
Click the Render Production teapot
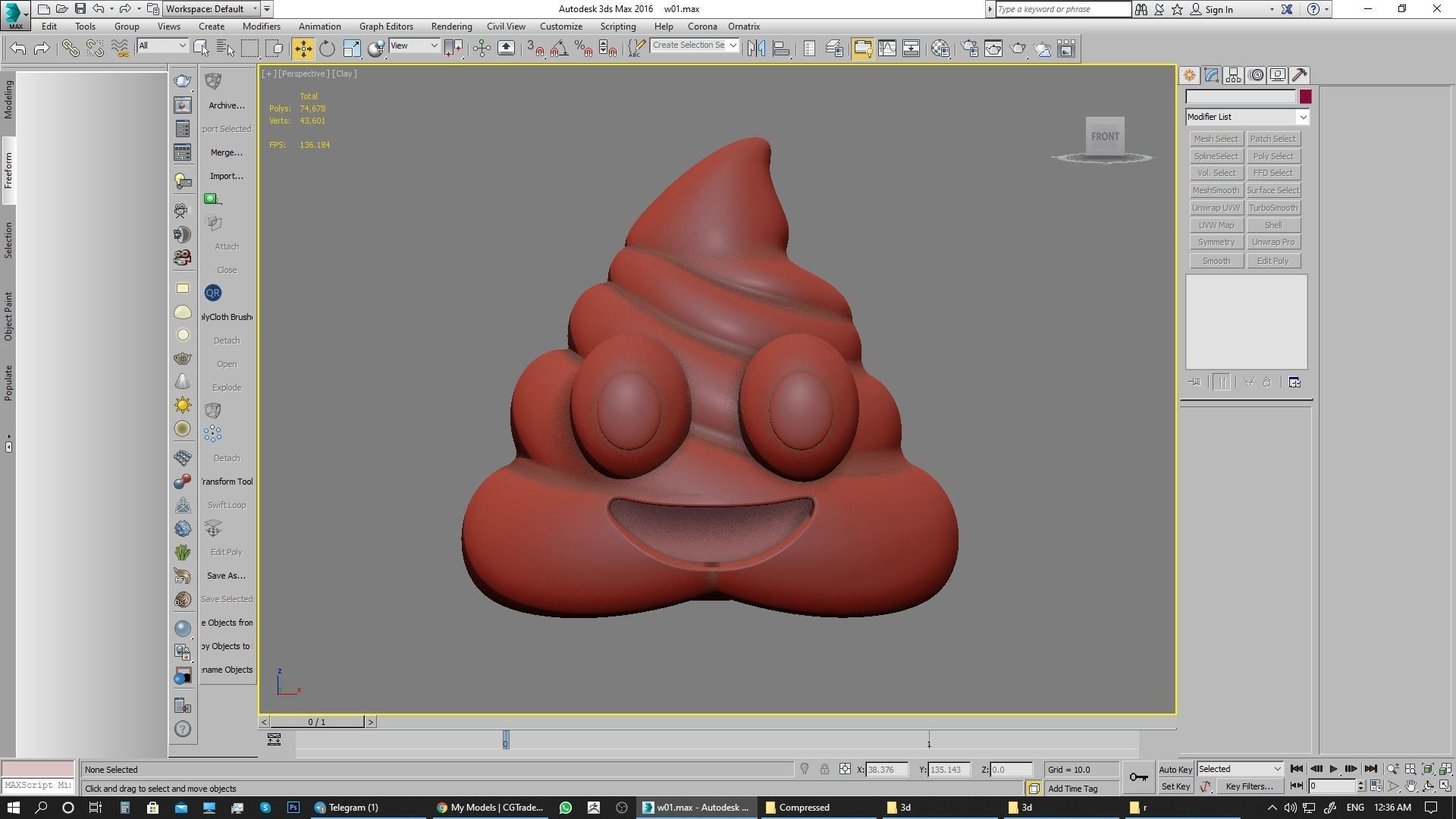coord(1018,49)
